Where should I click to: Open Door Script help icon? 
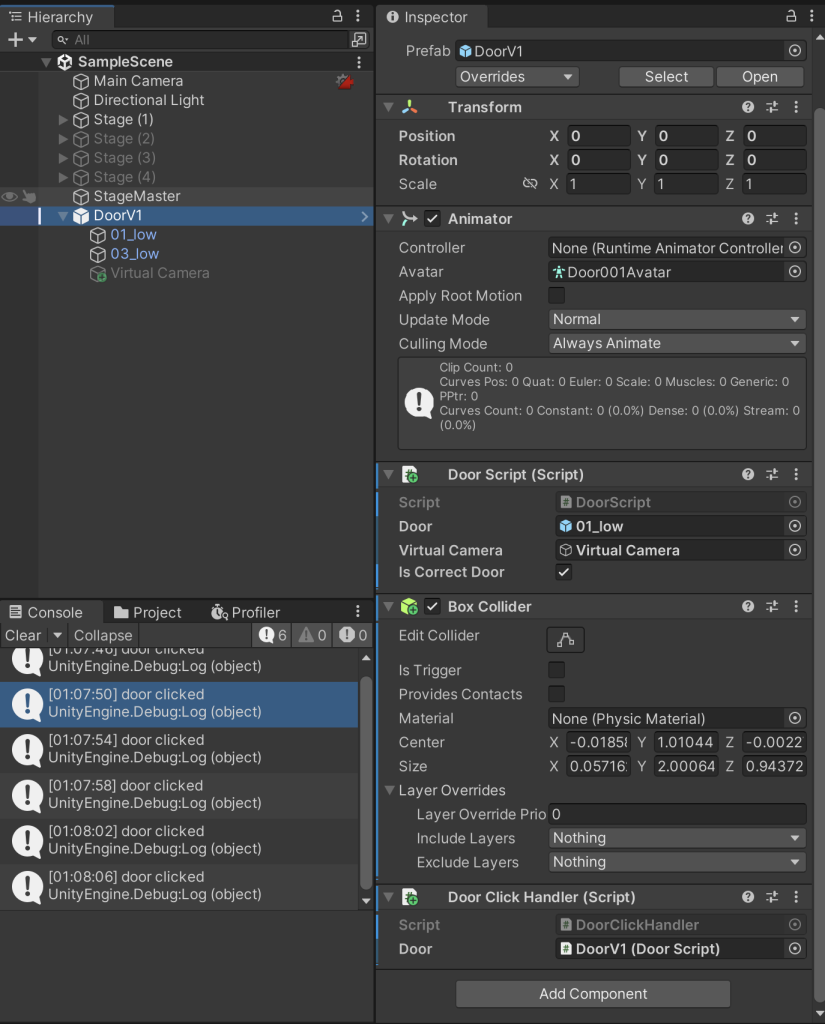(748, 475)
